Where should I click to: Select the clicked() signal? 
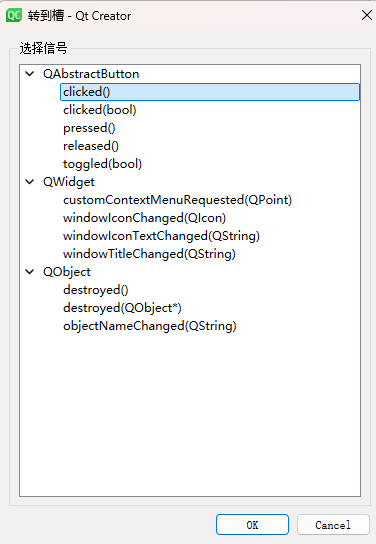210,92
